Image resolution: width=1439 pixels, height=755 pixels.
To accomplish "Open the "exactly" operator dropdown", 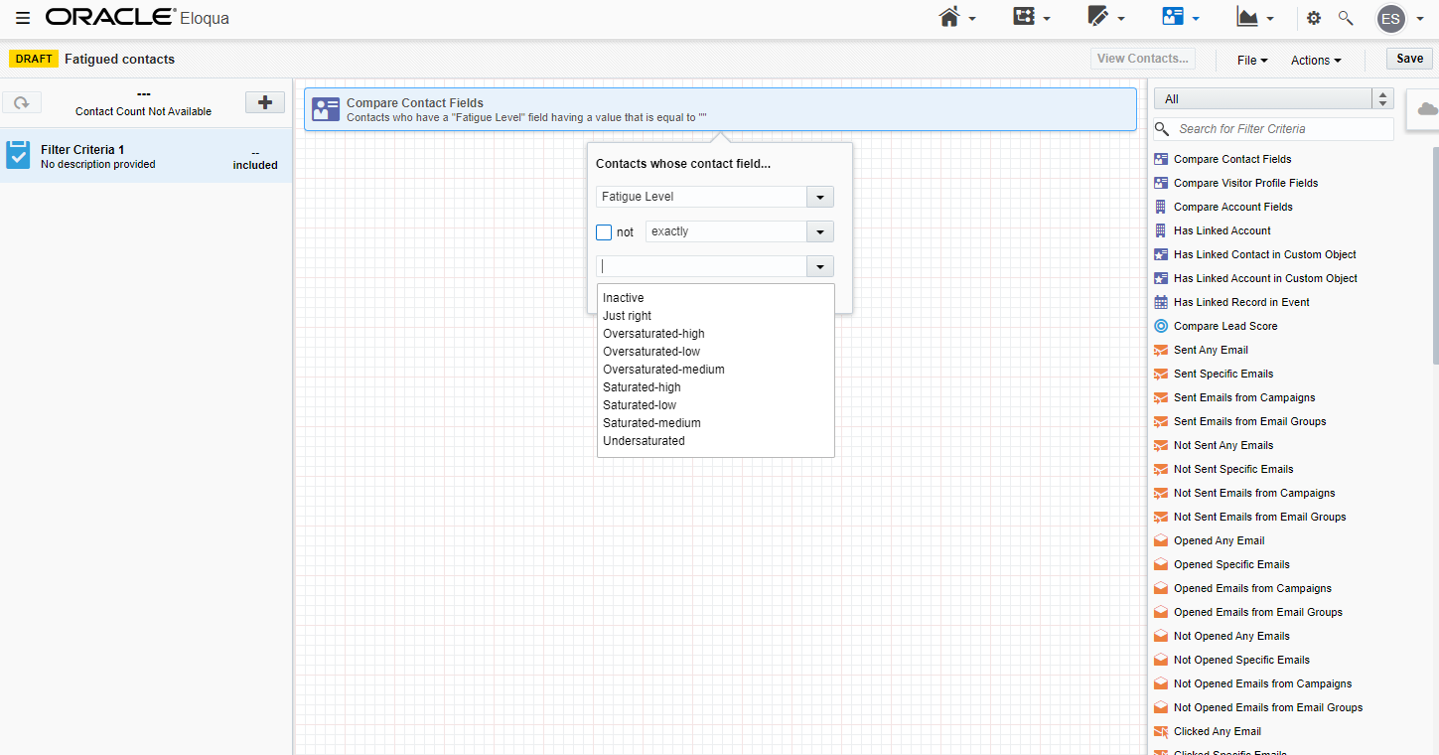I will (x=819, y=231).
